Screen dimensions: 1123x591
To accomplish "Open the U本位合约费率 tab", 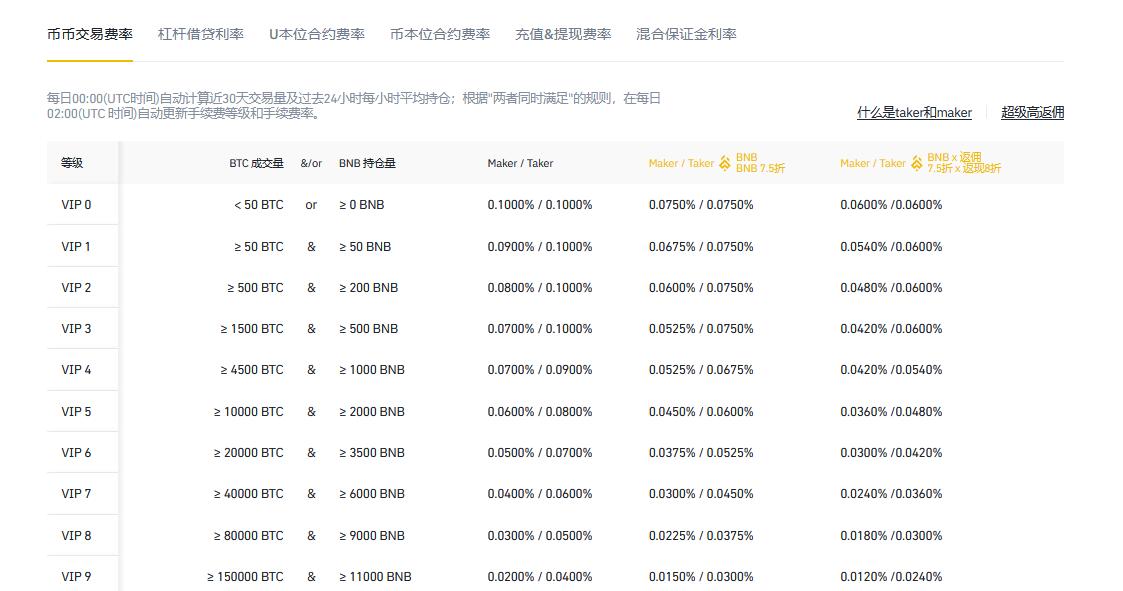I will 317,34.
